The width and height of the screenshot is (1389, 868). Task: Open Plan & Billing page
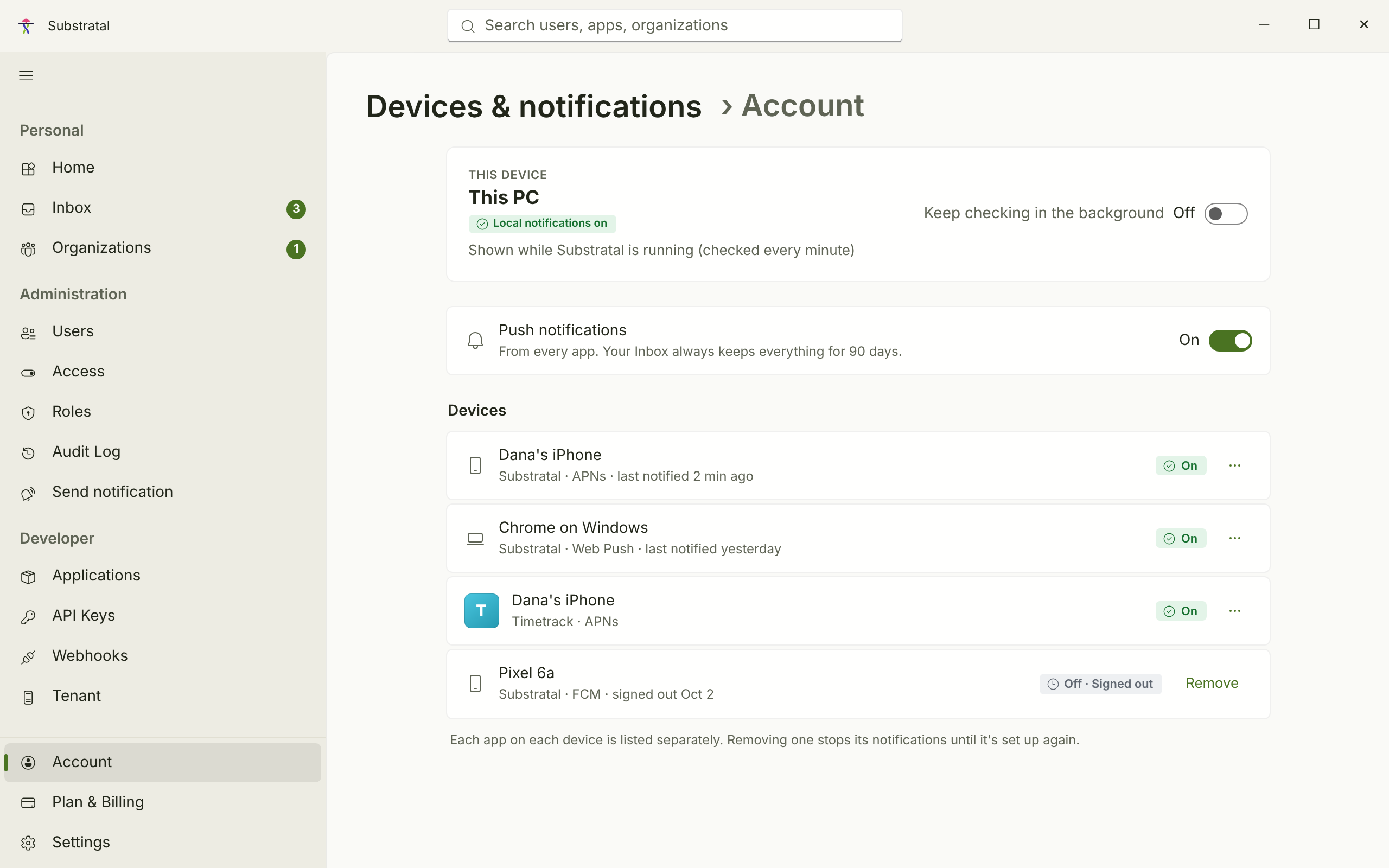click(163, 802)
